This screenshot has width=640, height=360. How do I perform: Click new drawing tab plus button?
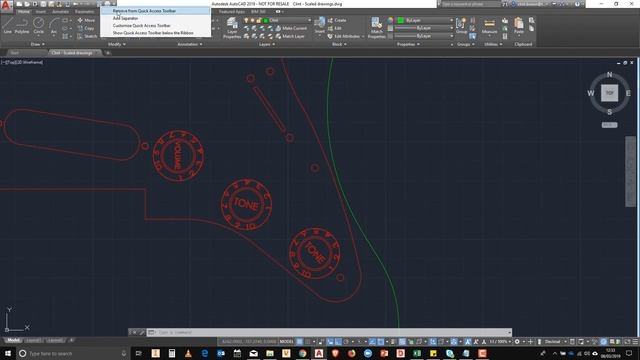tap(108, 53)
